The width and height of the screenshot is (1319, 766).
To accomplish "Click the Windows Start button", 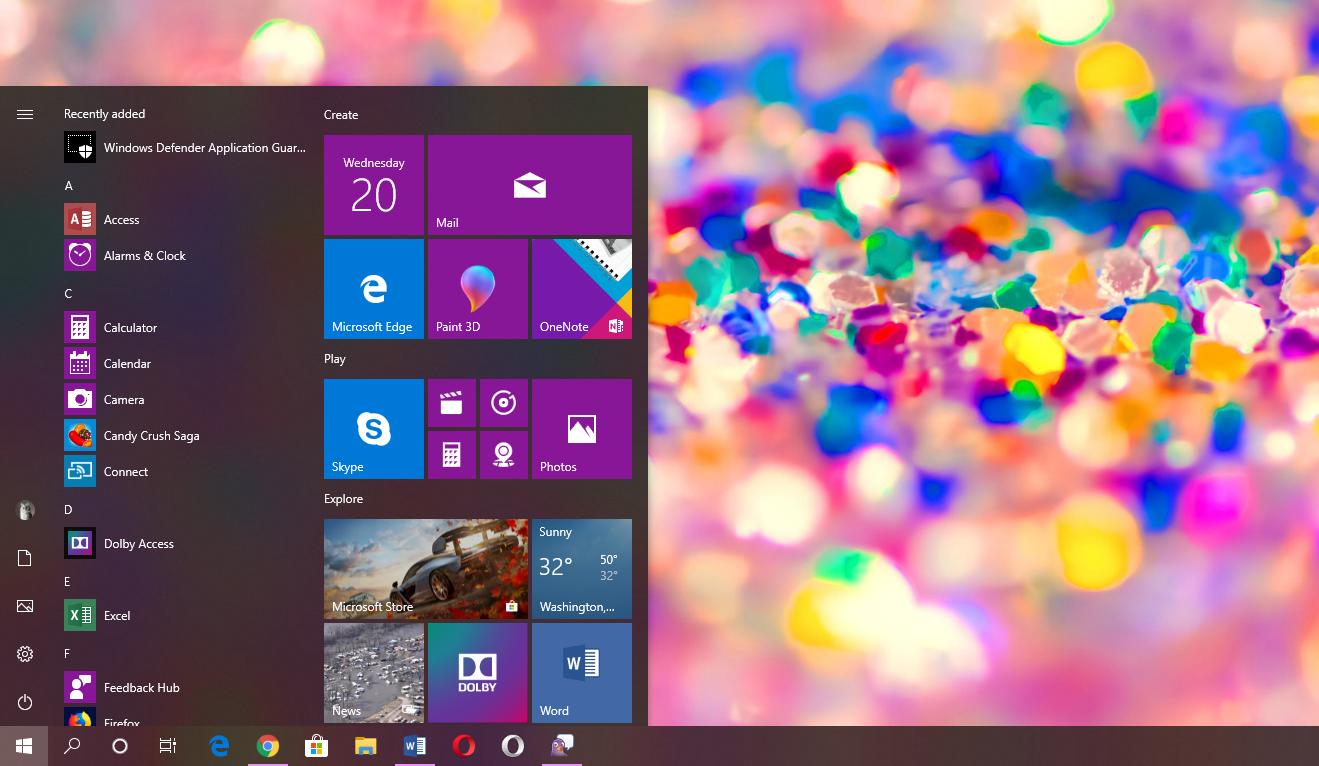I will (x=24, y=746).
